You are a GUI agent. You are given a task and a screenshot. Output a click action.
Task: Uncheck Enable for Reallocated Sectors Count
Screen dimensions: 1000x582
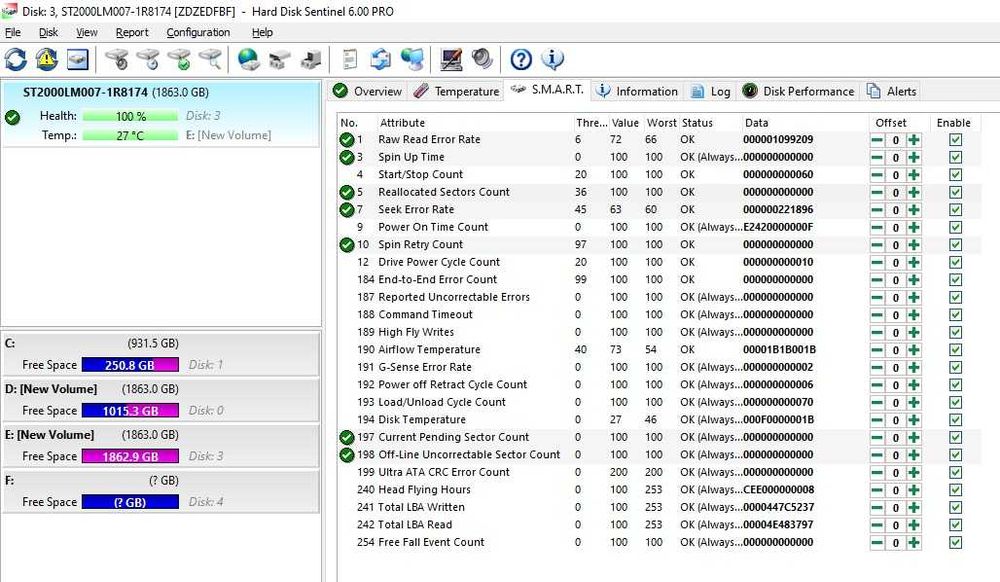(955, 193)
